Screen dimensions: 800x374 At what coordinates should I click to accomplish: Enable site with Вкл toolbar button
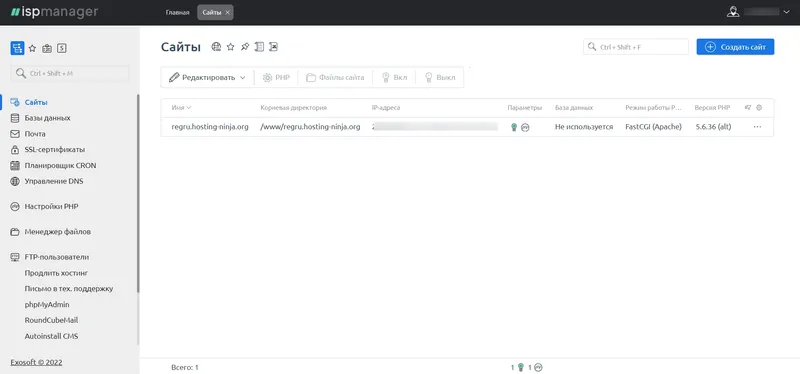click(394, 78)
